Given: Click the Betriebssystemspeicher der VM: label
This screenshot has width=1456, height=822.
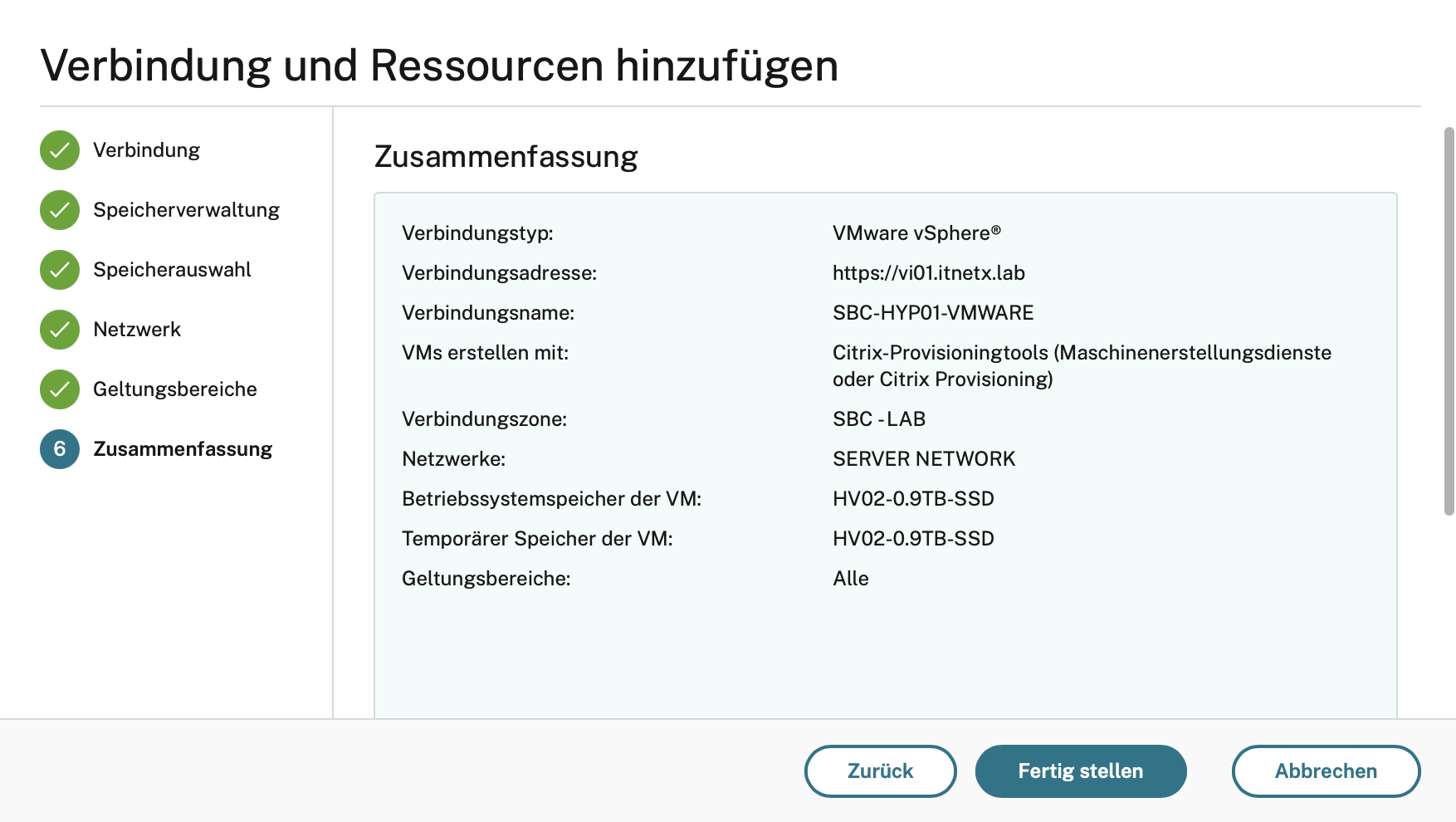Looking at the screenshot, I should [x=551, y=499].
